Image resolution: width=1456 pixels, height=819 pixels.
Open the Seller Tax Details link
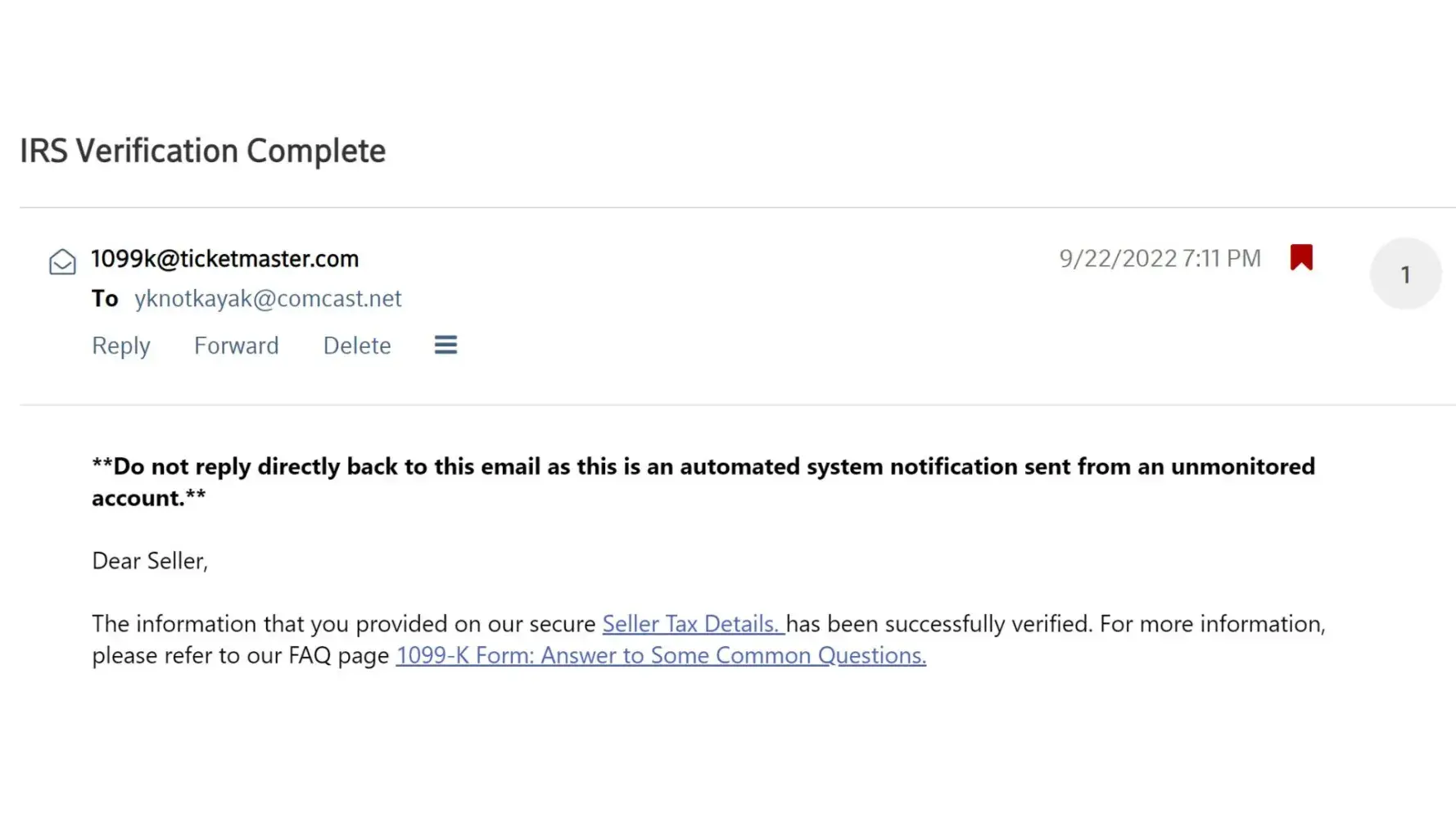point(692,624)
